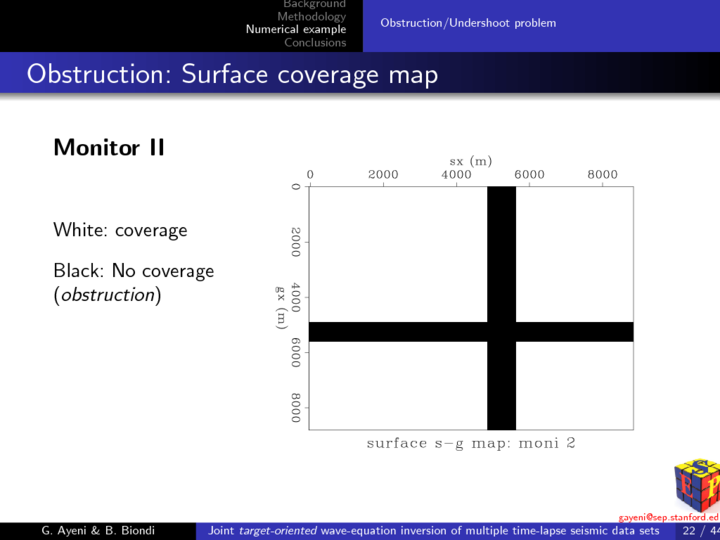The width and height of the screenshot is (720, 540).
Task: Jump to the Methodology section
Action: click(x=311, y=17)
